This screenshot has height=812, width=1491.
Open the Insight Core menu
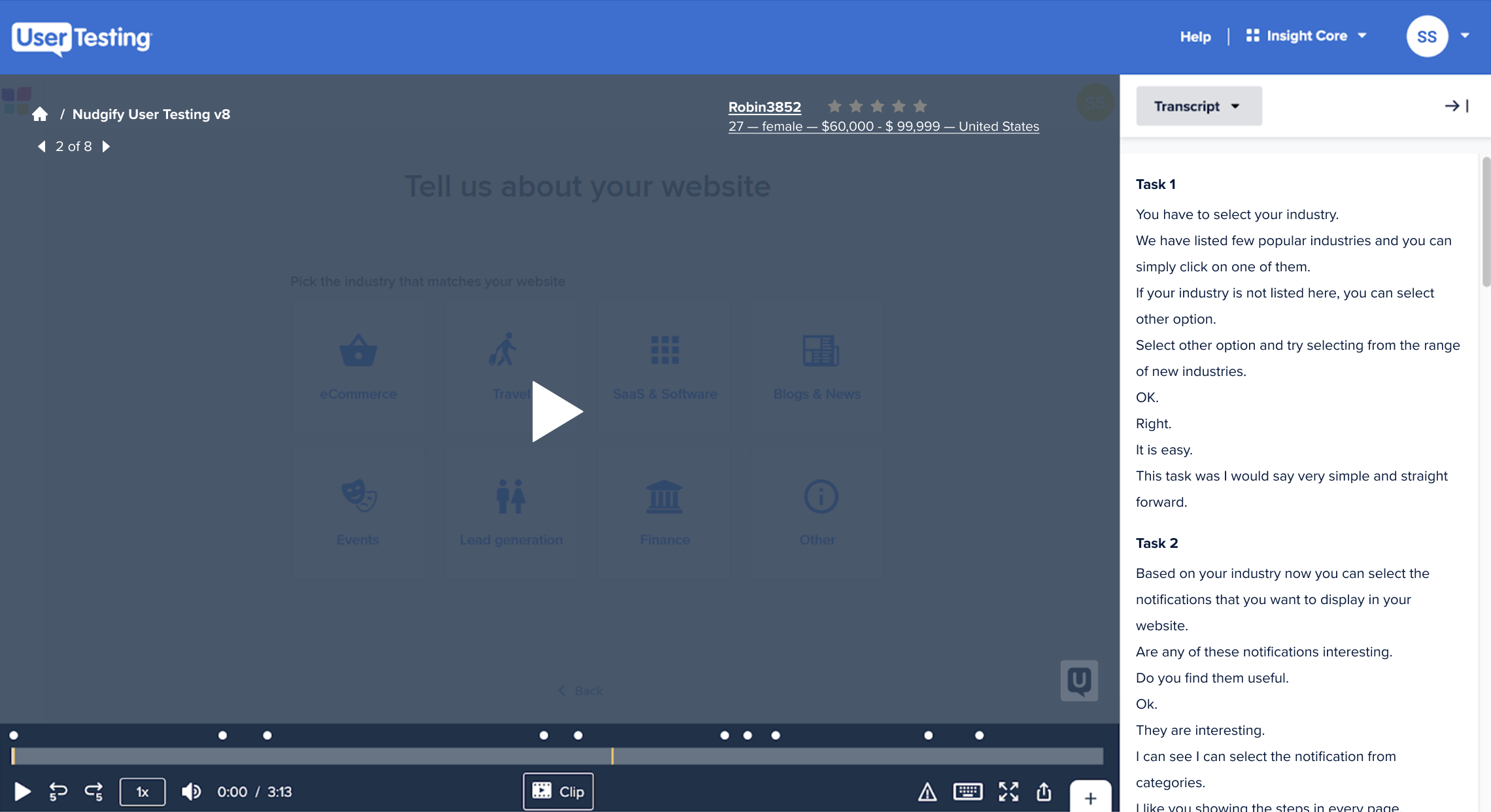point(1306,36)
